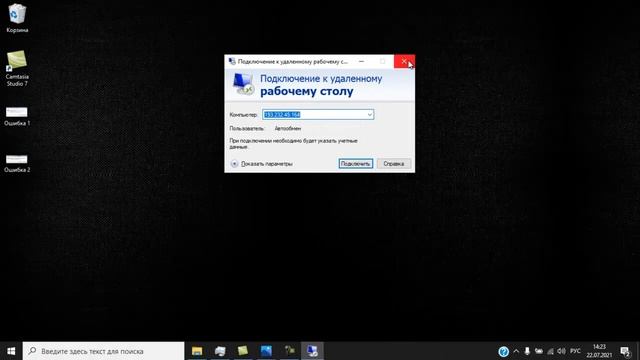Open the volume control tray icon
The width and height of the screenshot is (640, 360).
(x=562, y=351)
